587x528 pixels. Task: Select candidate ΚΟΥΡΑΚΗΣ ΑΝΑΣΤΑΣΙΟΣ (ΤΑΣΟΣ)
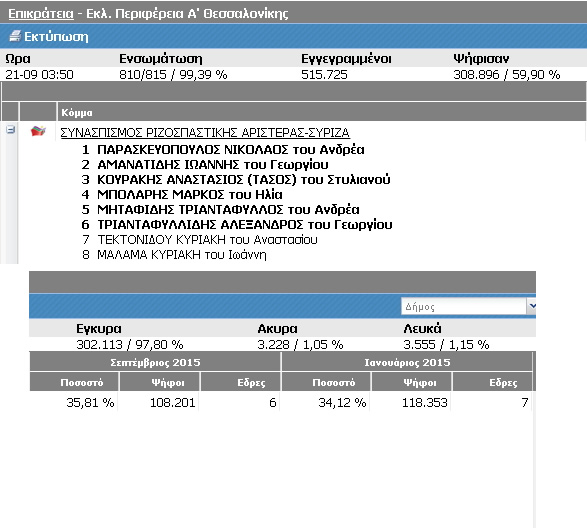click(x=197, y=179)
